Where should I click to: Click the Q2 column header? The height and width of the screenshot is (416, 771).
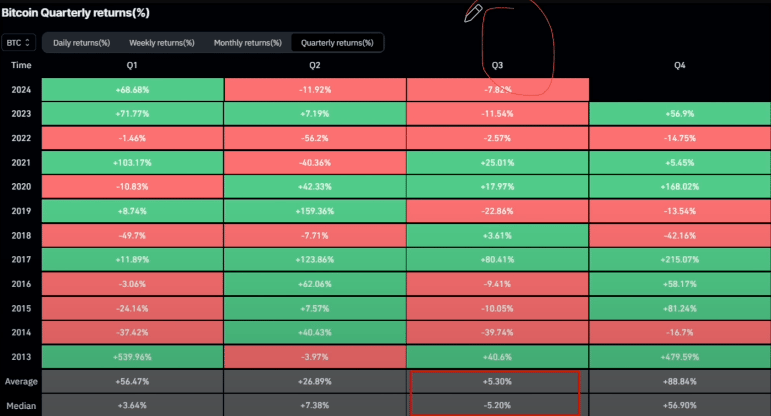[315, 65]
